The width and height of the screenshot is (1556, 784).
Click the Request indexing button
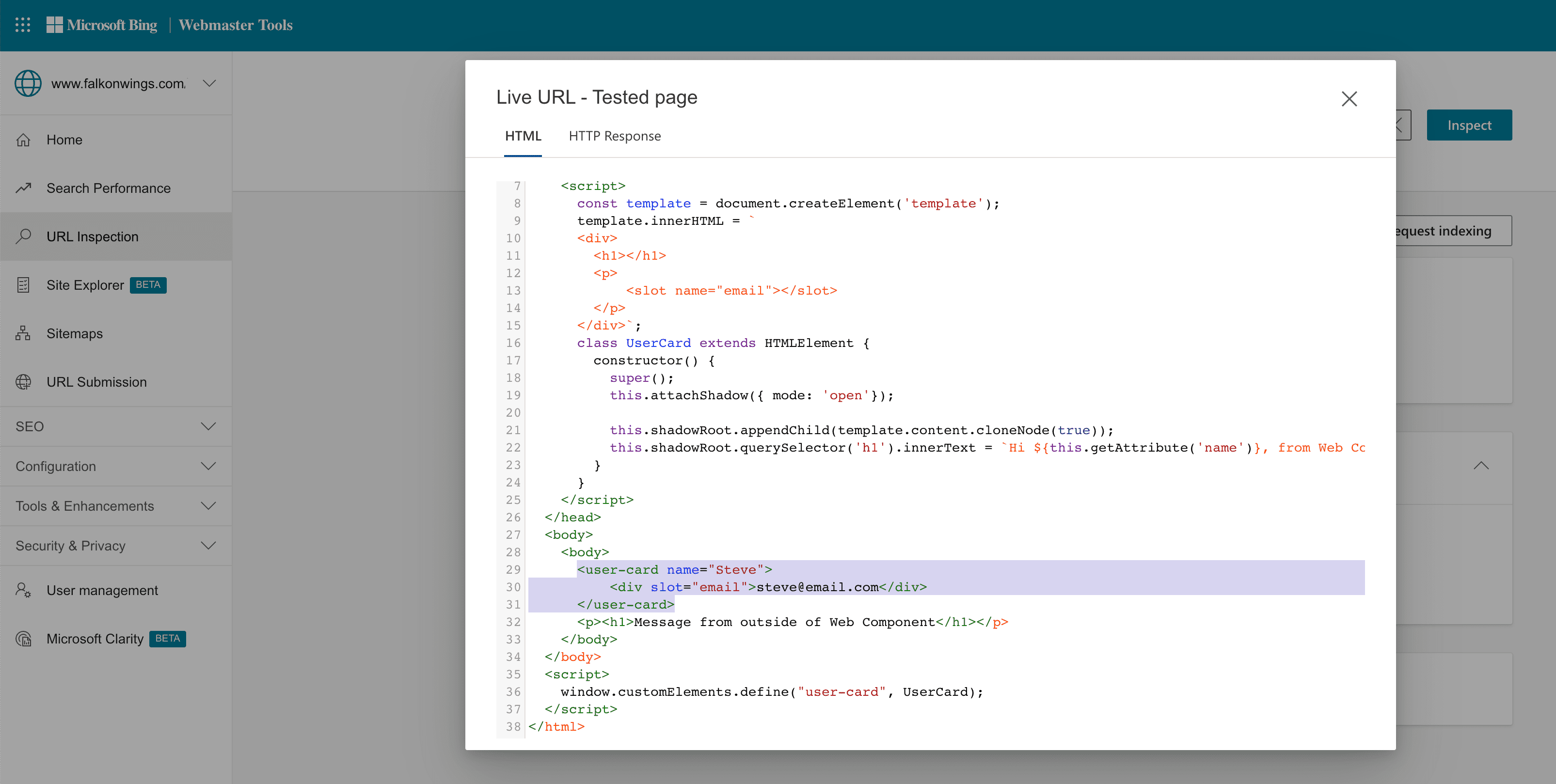pyautogui.click(x=1453, y=231)
